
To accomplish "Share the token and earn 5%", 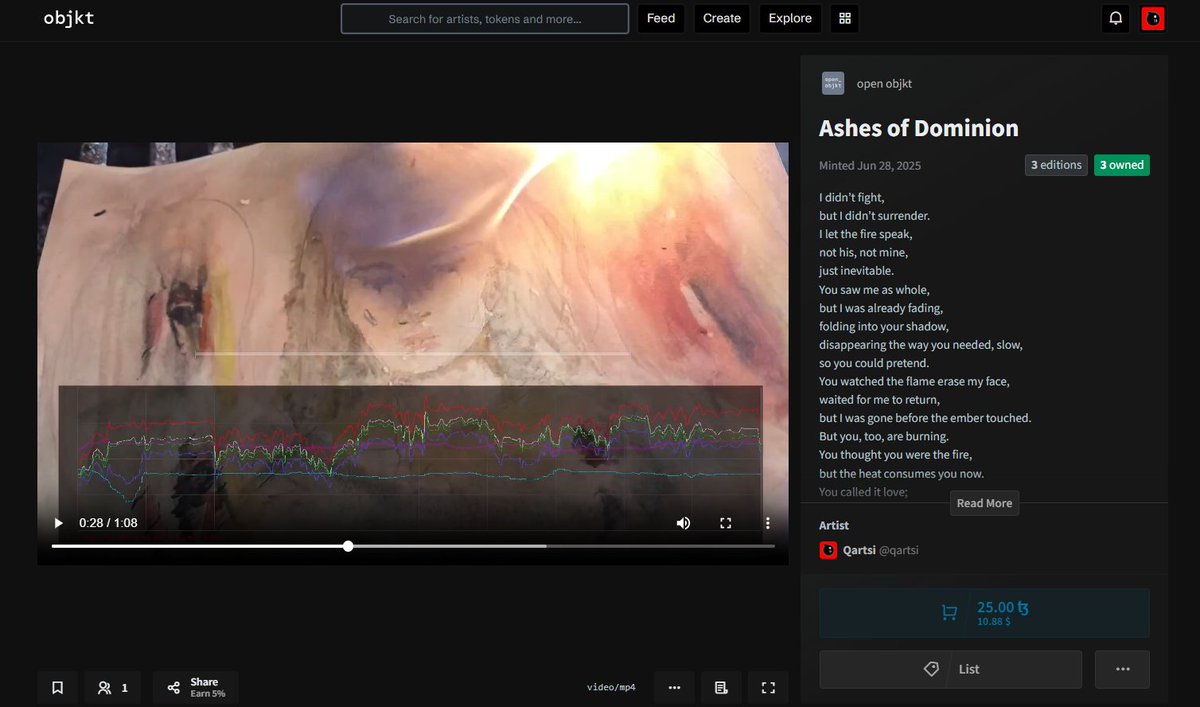I will coord(196,687).
